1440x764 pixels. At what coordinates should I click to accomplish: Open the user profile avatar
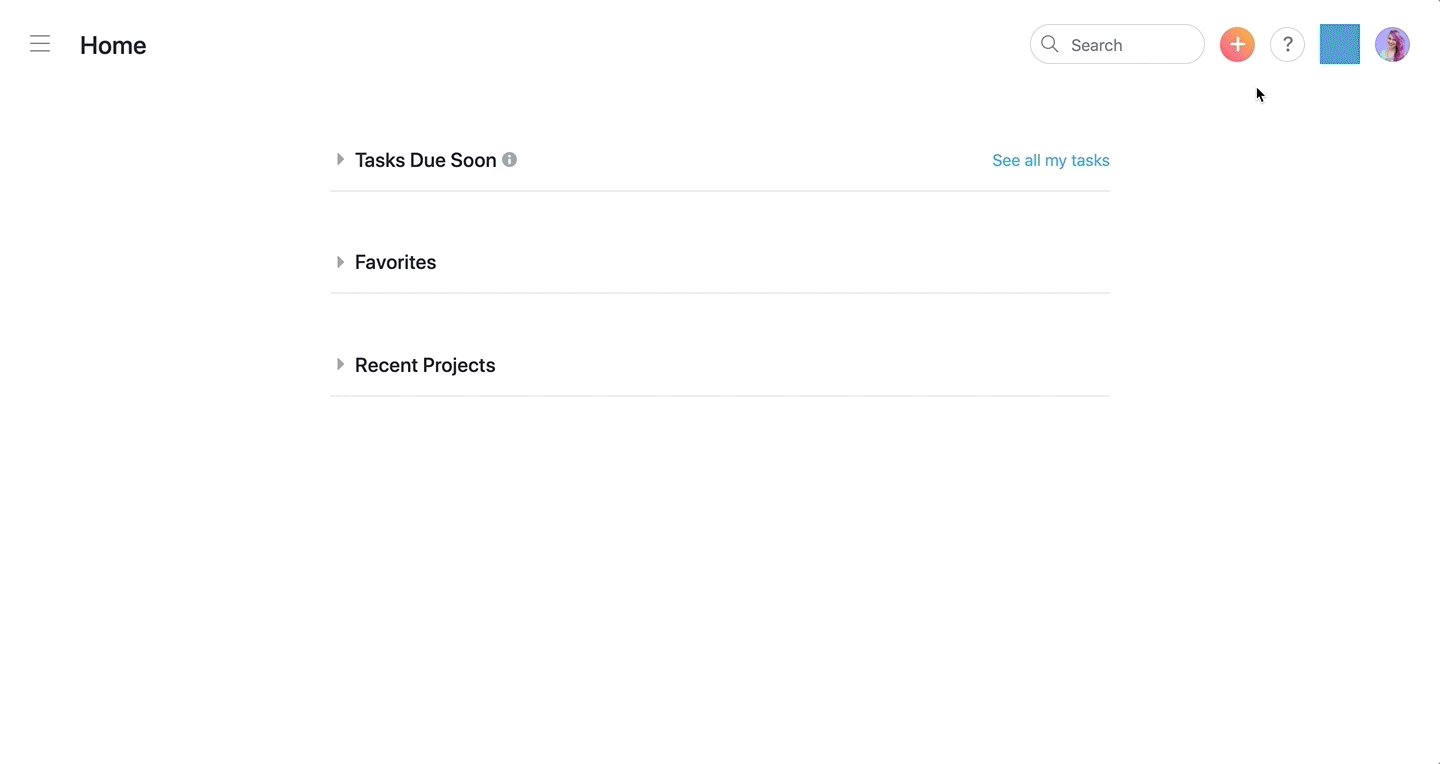point(1392,45)
